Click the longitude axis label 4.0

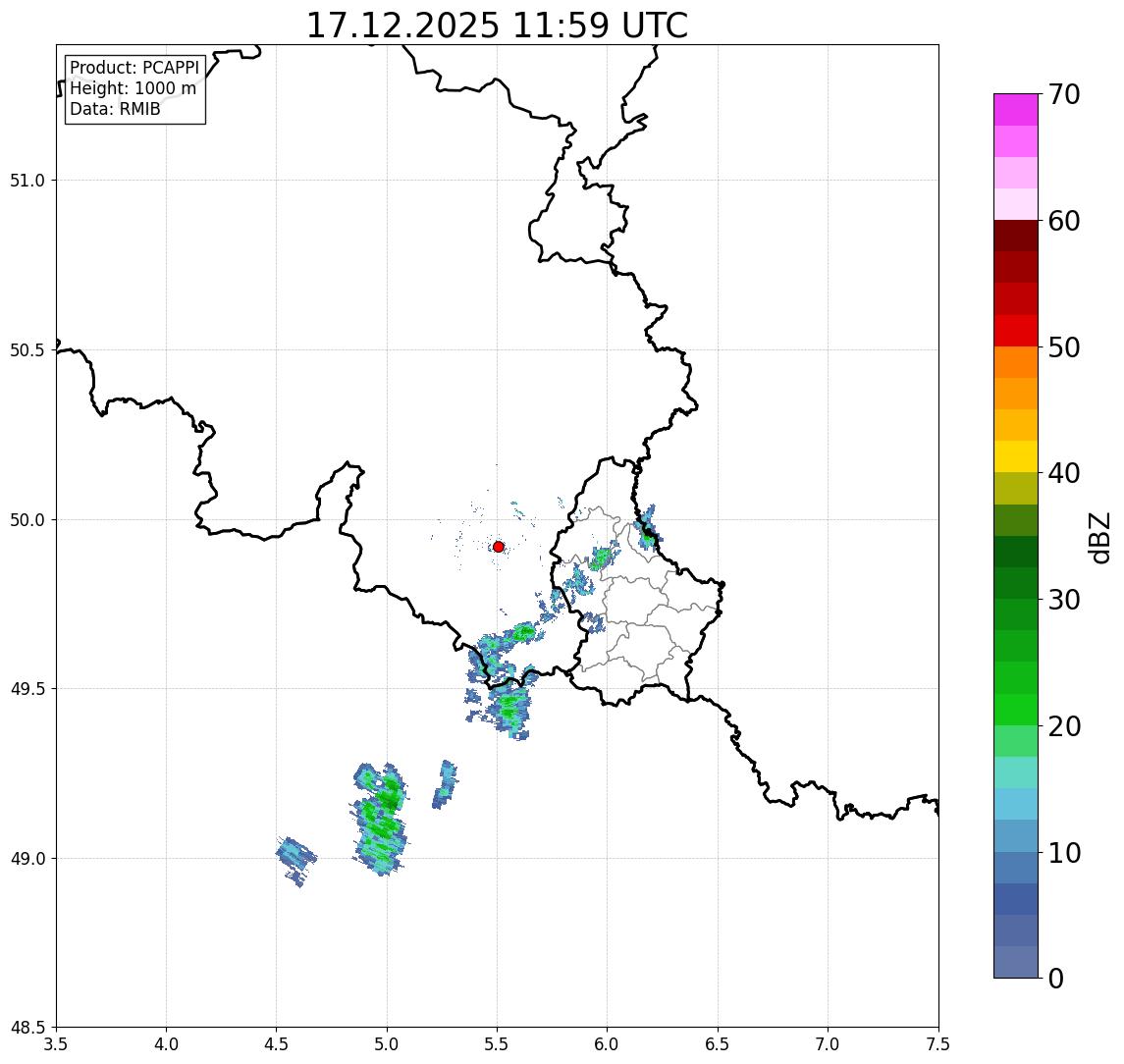166,1044
